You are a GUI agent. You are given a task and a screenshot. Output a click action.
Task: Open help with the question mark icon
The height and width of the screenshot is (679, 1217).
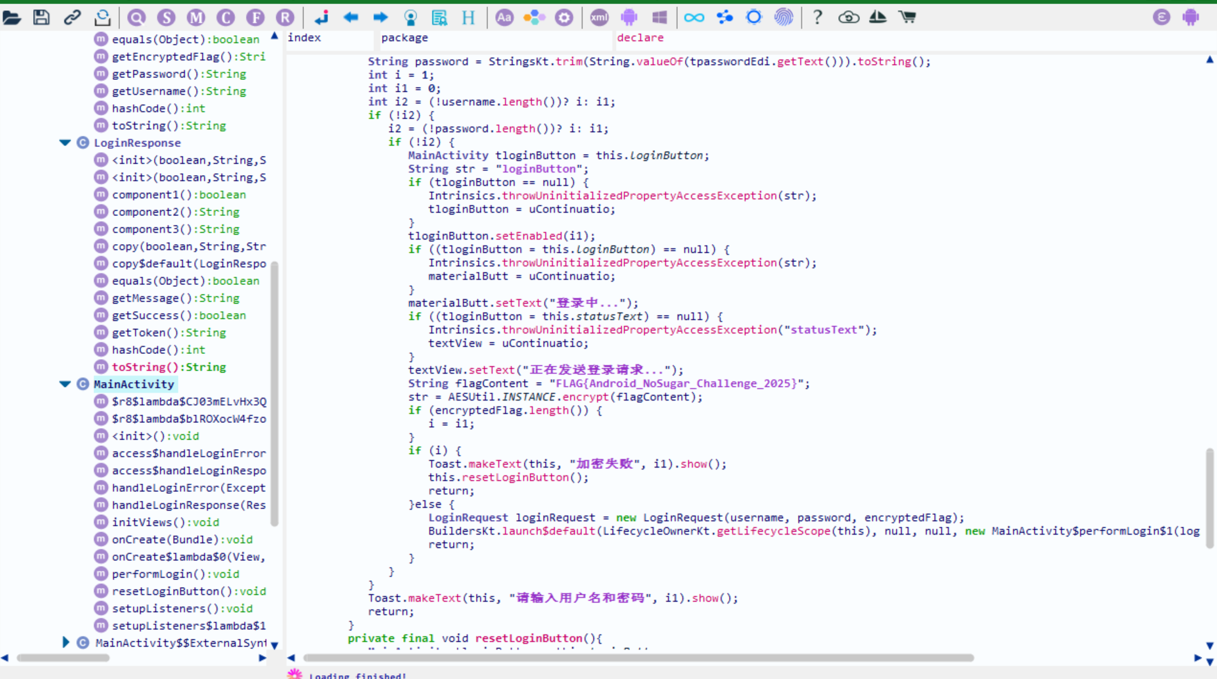[x=818, y=17]
